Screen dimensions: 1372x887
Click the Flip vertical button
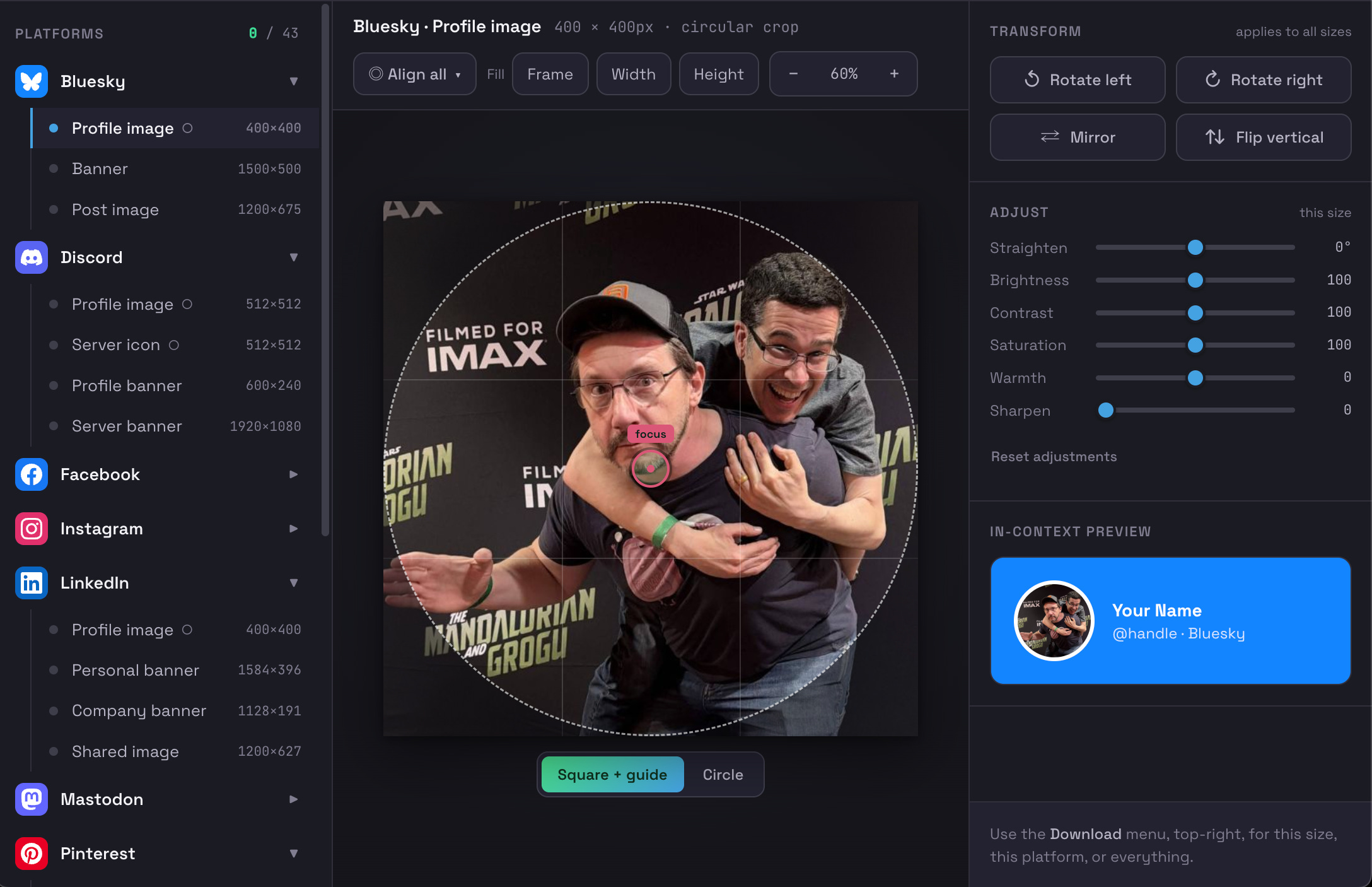[x=1264, y=138]
